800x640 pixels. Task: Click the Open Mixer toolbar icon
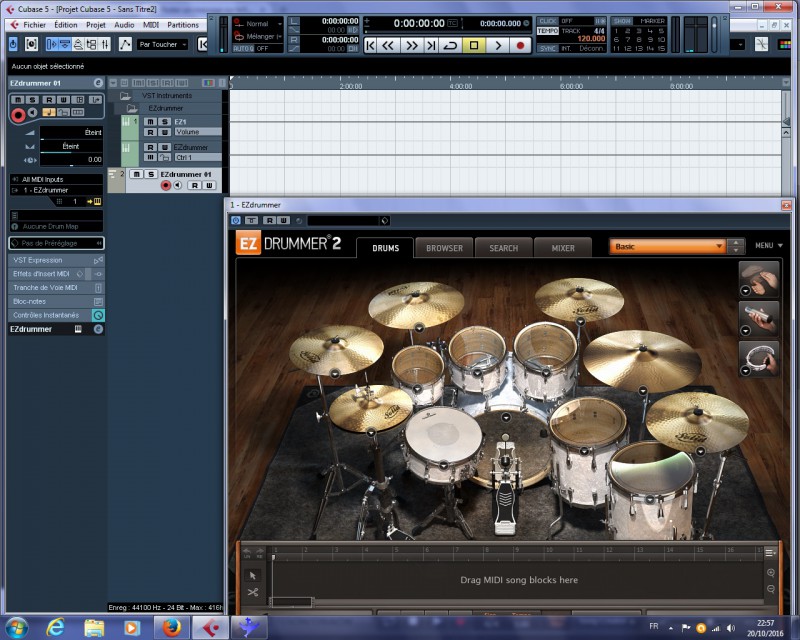[x=105, y=44]
